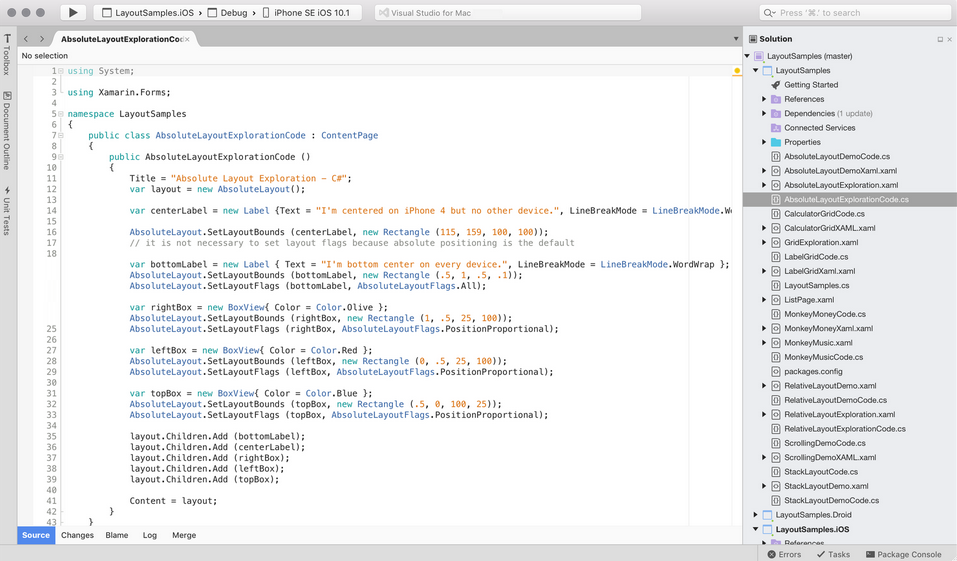957x561 pixels.
Task: Click the Dependencies (1 update) entry
Action: [x=828, y=114]
